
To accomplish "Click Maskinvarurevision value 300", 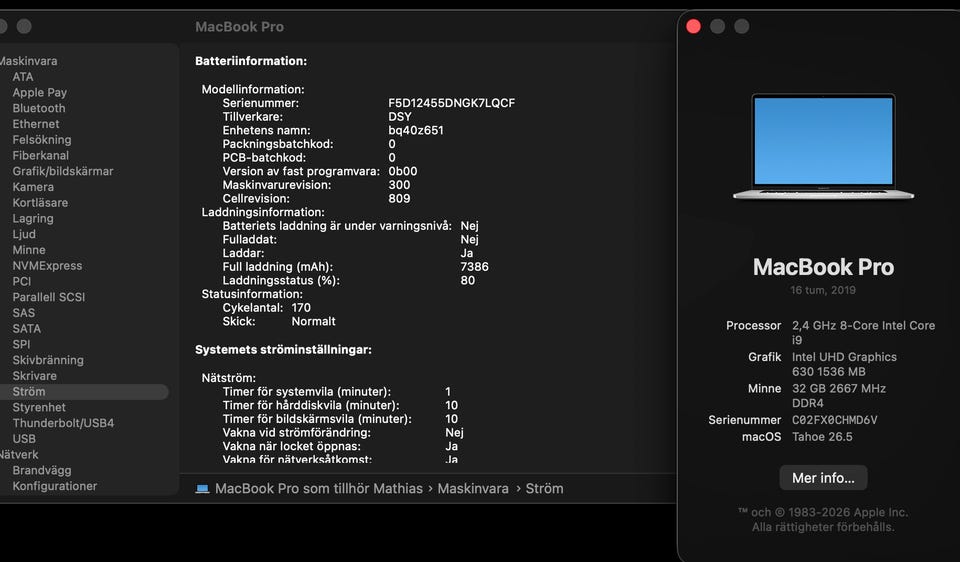I will (x=399, y=185).
